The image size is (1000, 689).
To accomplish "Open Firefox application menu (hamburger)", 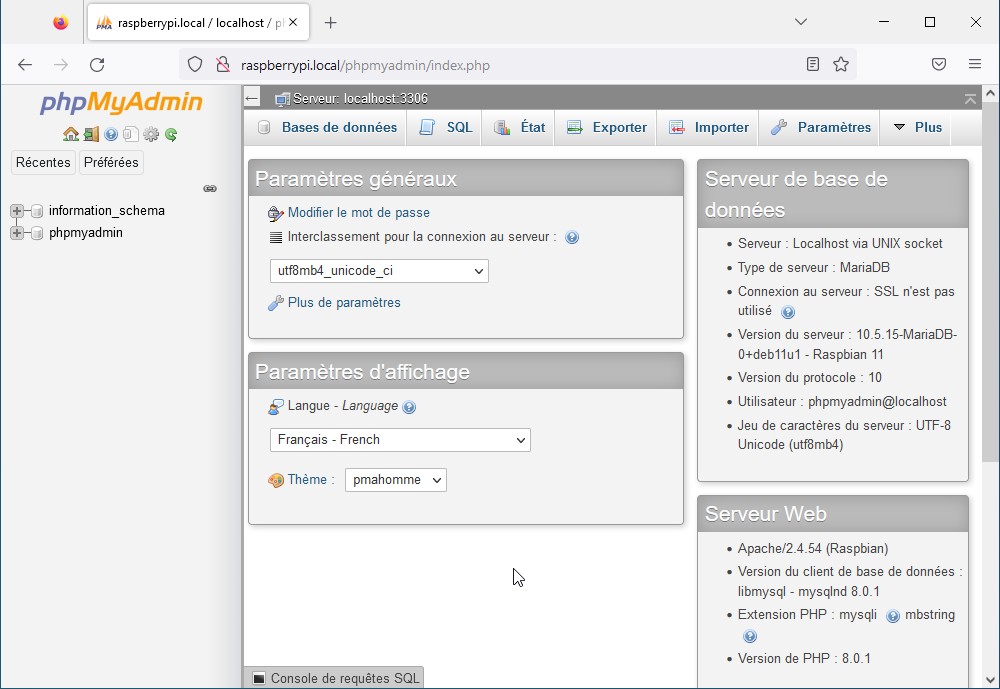I will (974, 64).
